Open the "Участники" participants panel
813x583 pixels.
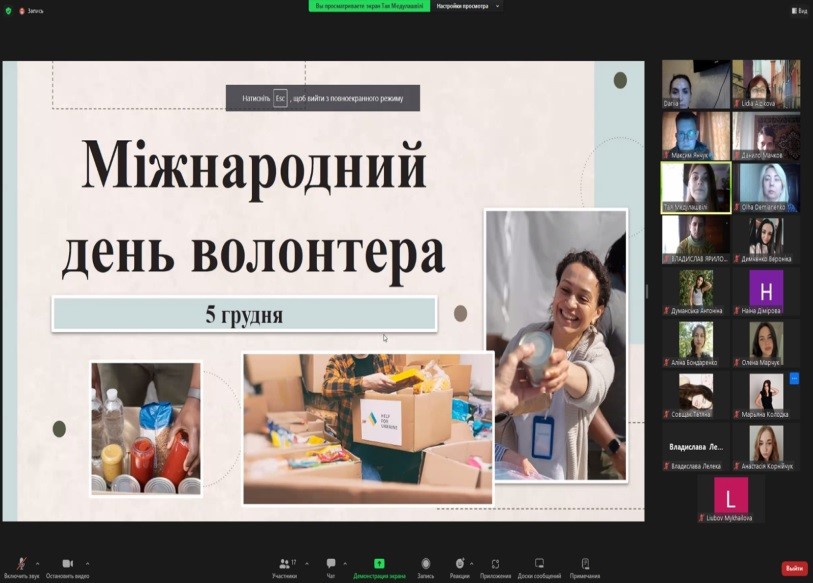click(x=285, y=568)
